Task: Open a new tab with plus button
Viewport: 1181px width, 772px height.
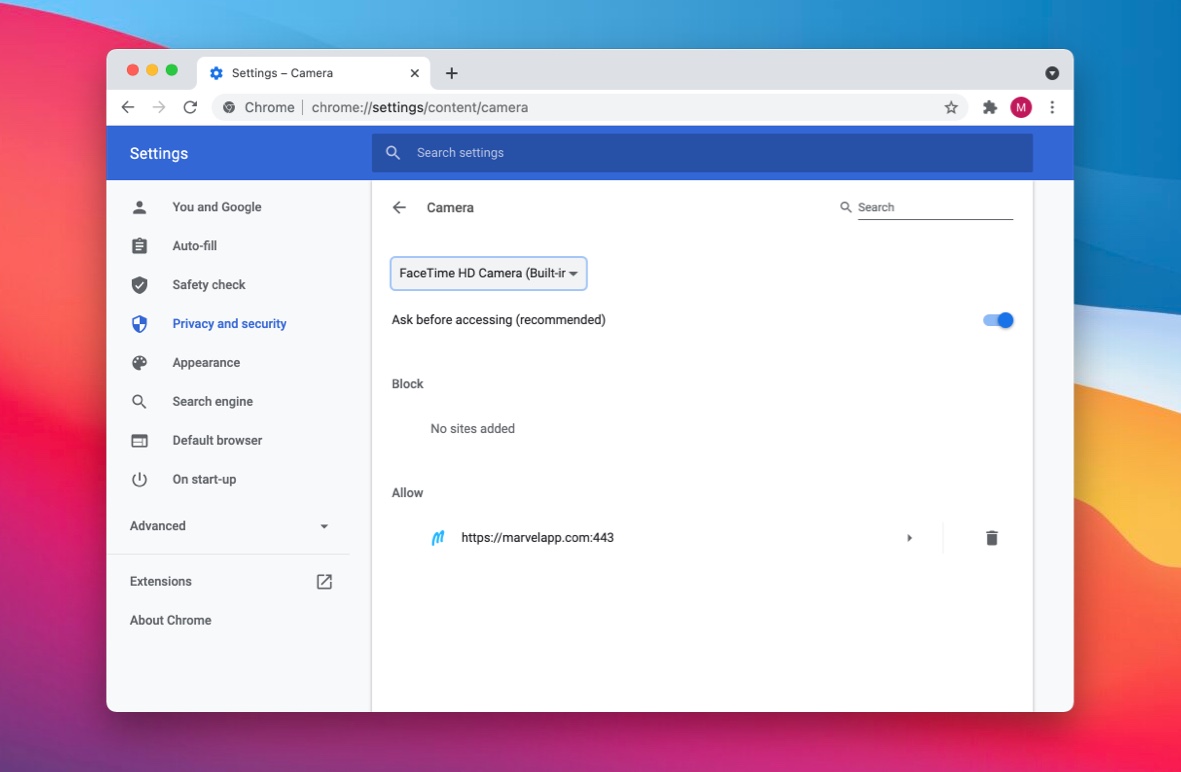Action: [x=451, y=73]
